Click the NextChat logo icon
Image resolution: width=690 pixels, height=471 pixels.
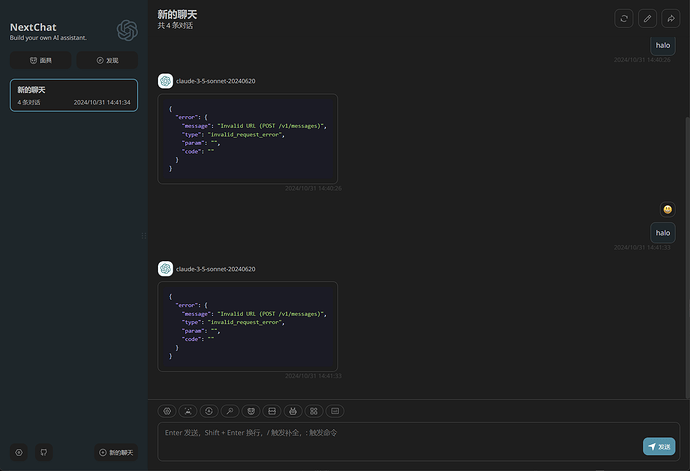(x=127, y=30)
